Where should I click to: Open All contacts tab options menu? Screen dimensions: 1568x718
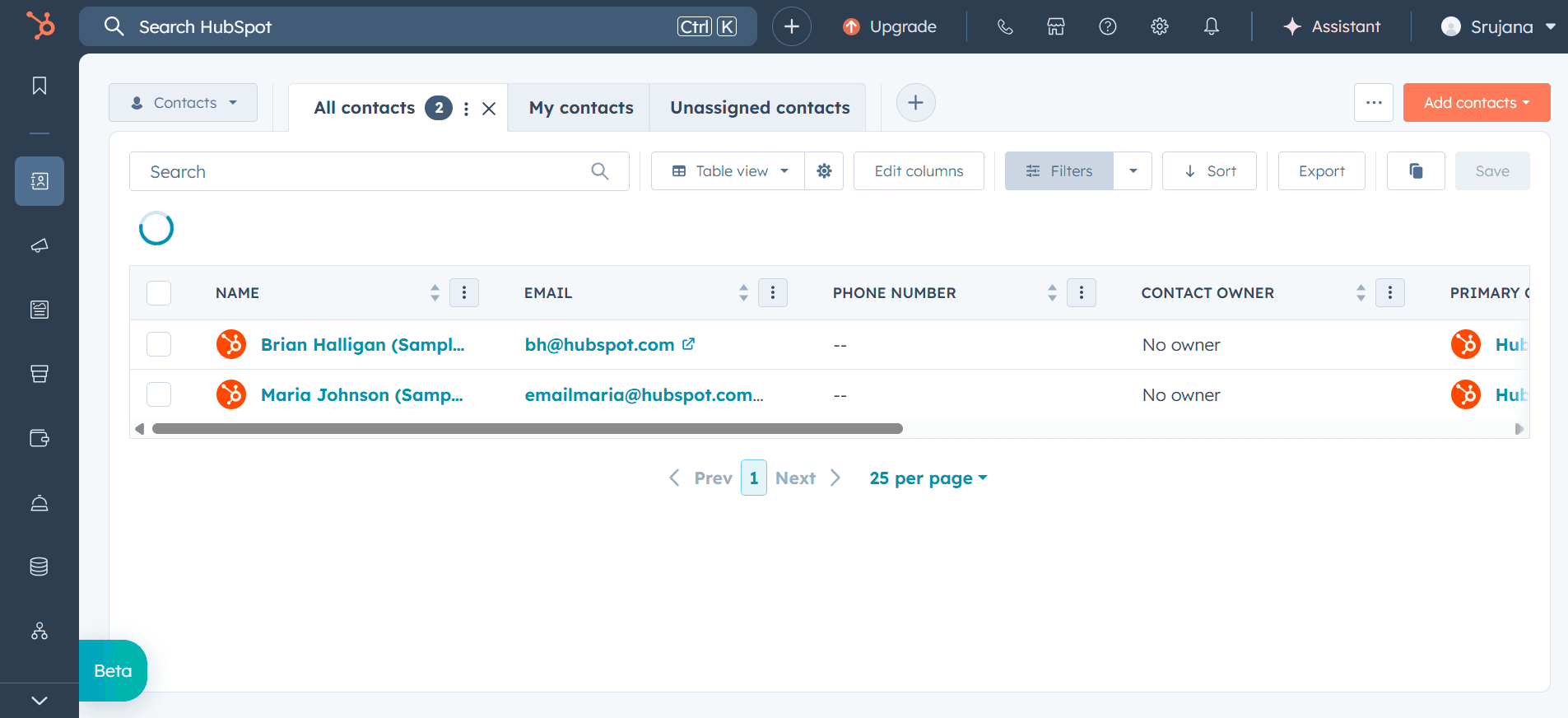pyautogui.click(x=466, y=109)
